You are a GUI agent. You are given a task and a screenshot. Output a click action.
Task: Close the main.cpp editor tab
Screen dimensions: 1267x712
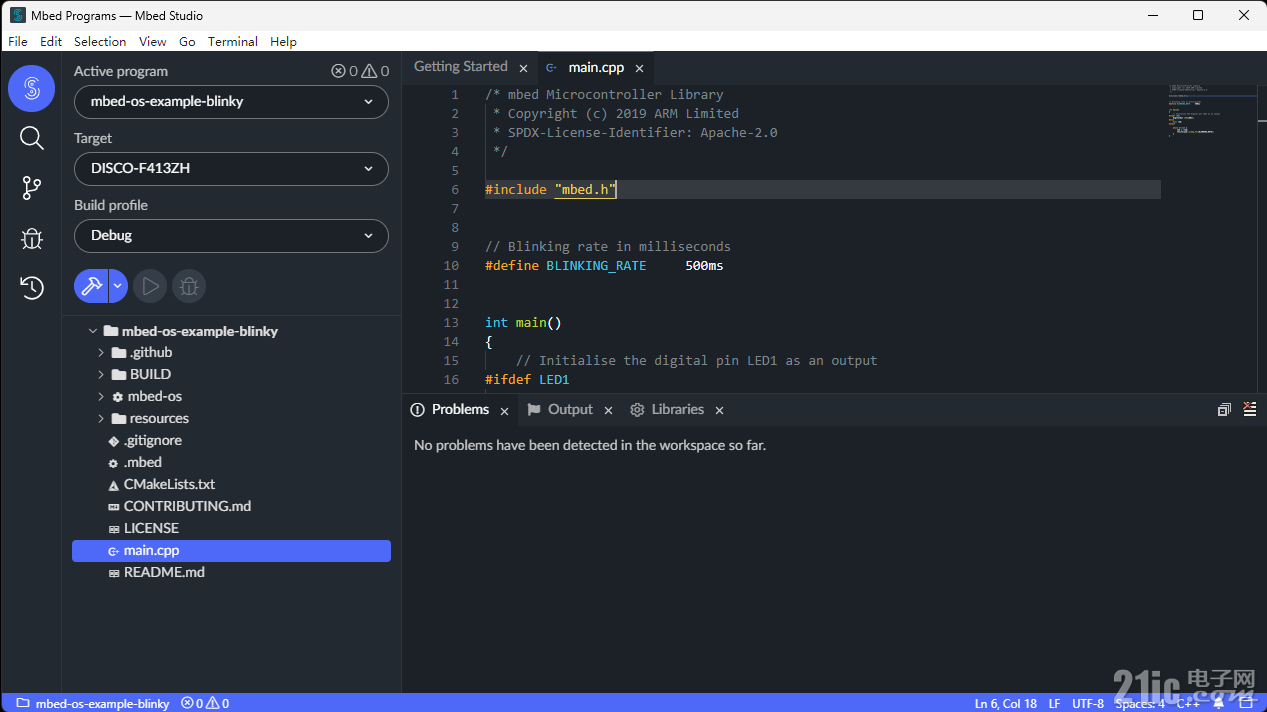click(640, 68)
